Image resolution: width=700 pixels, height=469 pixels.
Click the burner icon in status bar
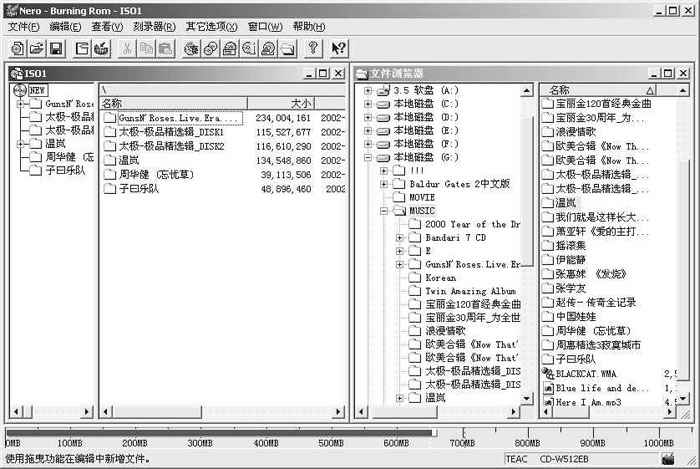tap(668, 459)
